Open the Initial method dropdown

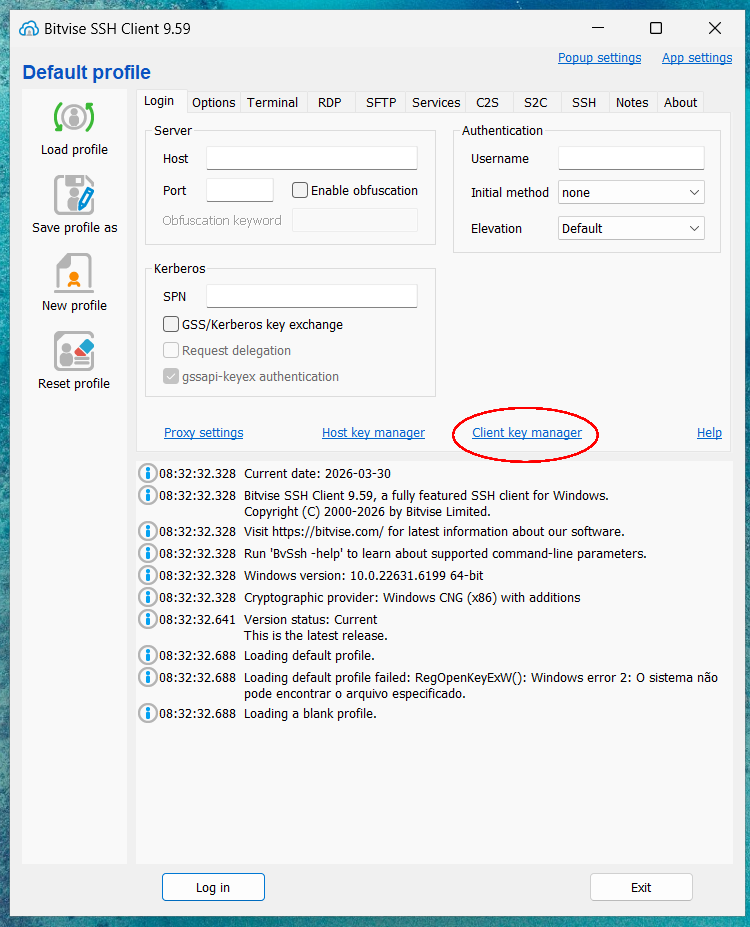(631, 192)
